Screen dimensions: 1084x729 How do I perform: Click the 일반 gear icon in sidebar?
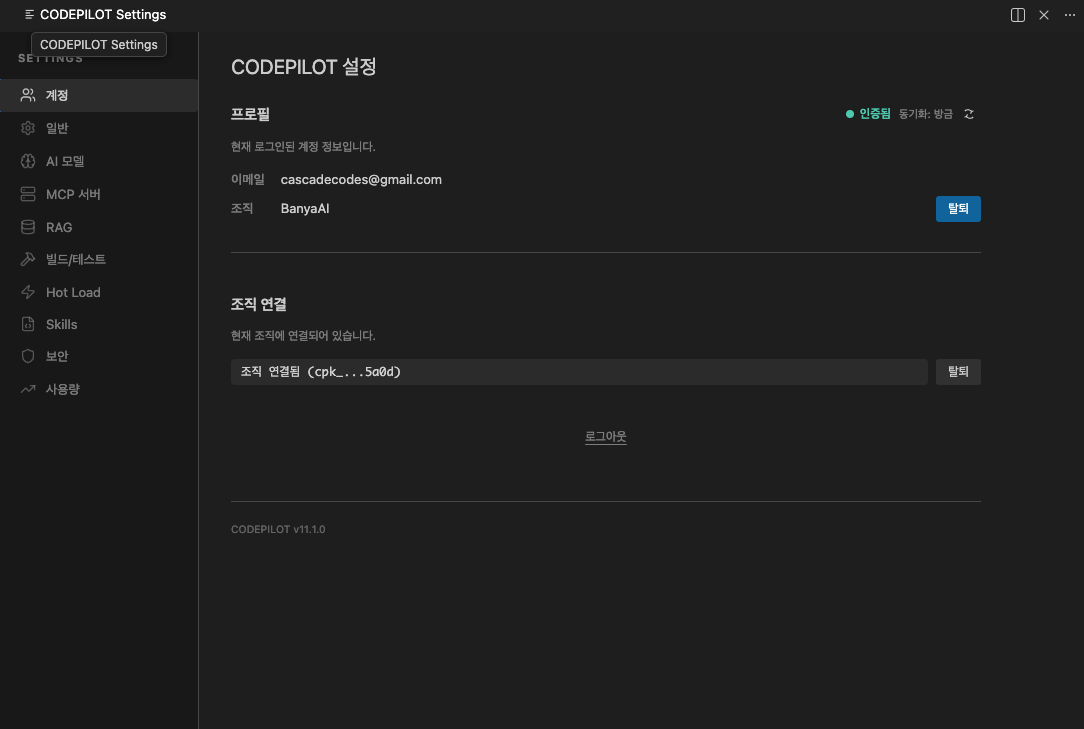coord(28,128)
